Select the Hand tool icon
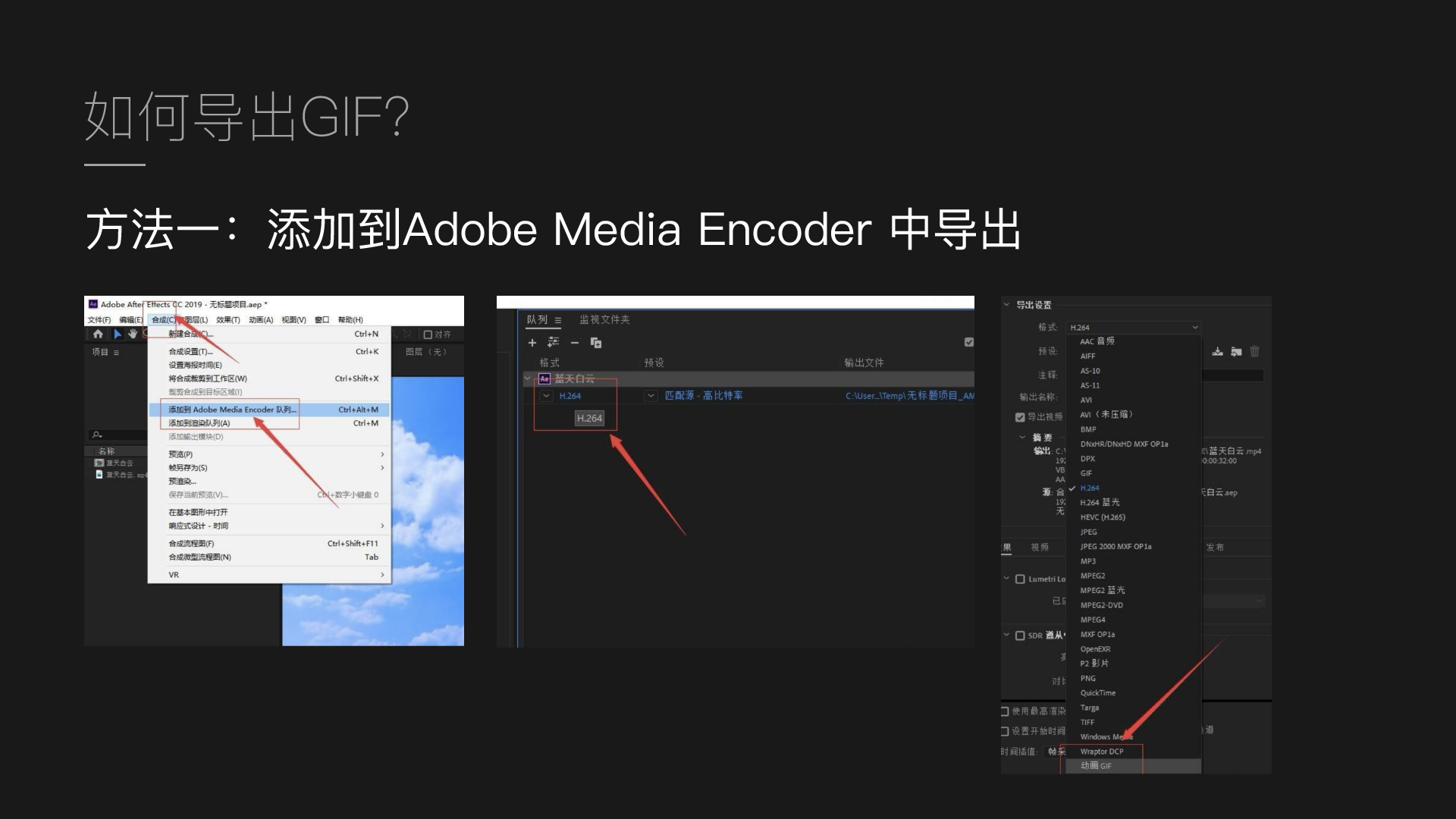Image resolution: width=1456 pixels, height=819 pixels. [x=133, y=334]
